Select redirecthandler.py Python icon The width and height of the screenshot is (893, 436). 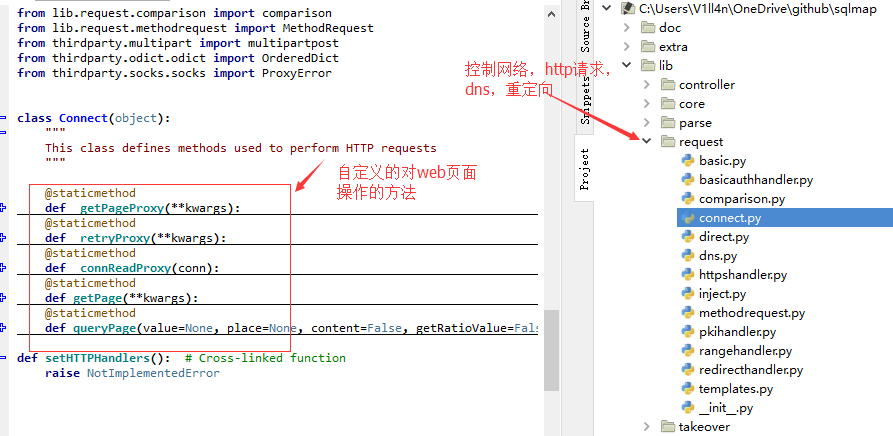[x=689, y=370]
